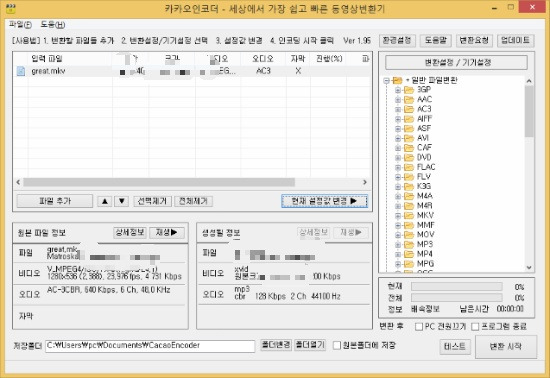
Task: Select the MMF folder icon
Action: pos(409,225)
